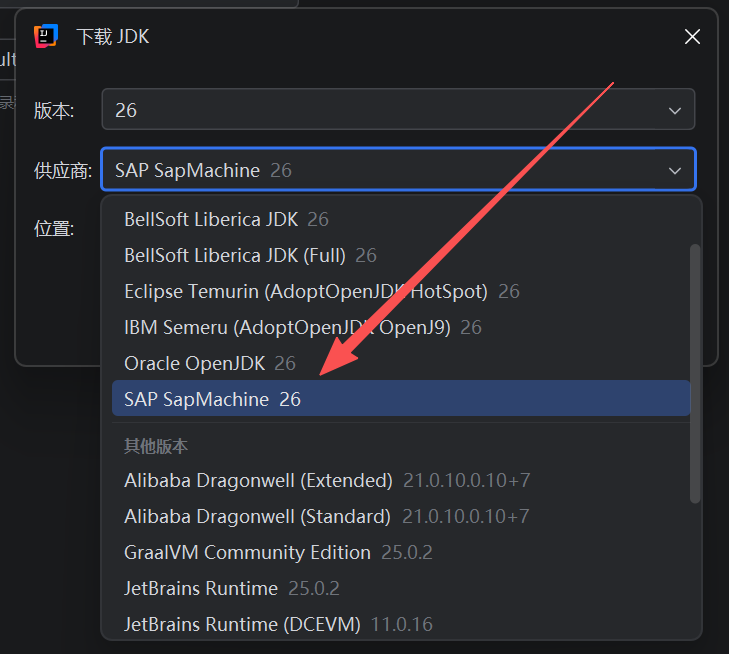Select JetBrains Runtime (DCEVM) 11.0.16
Image resolution: width=729 pixels, height=654 pixels.
(x=278, y=624)
